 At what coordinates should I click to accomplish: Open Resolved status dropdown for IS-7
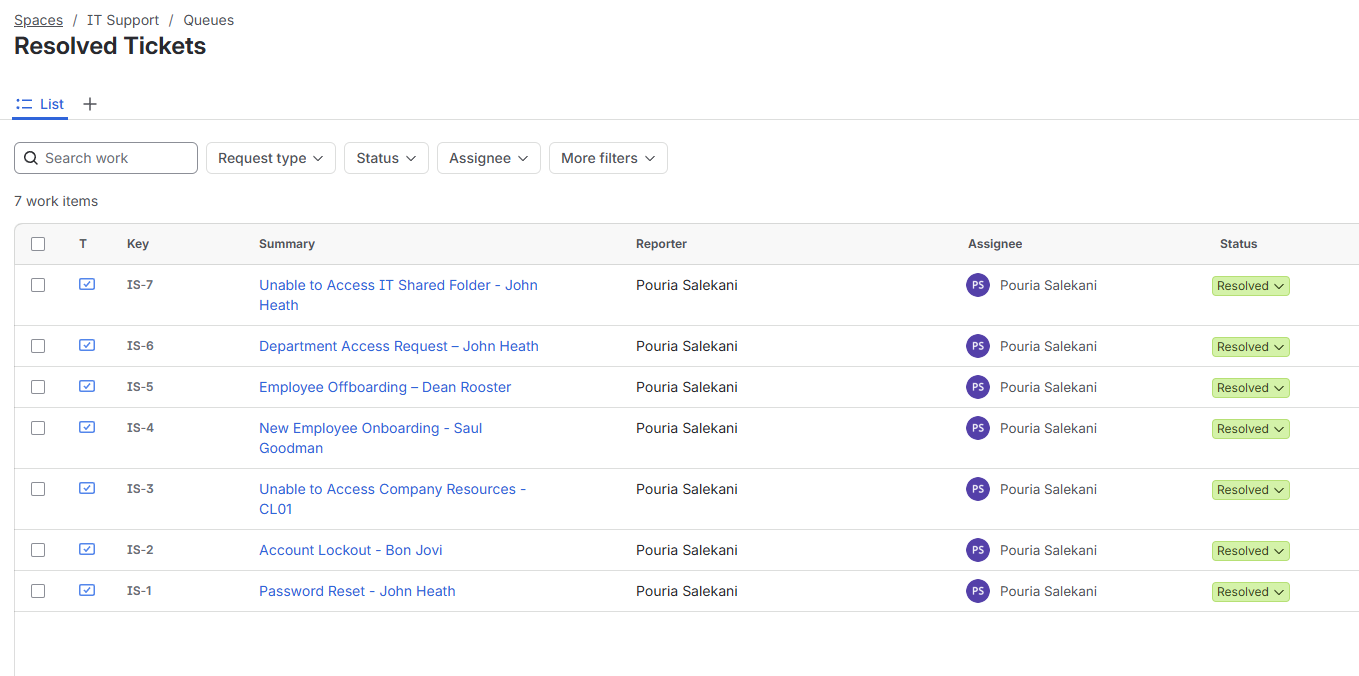[x=1251, y=286]
